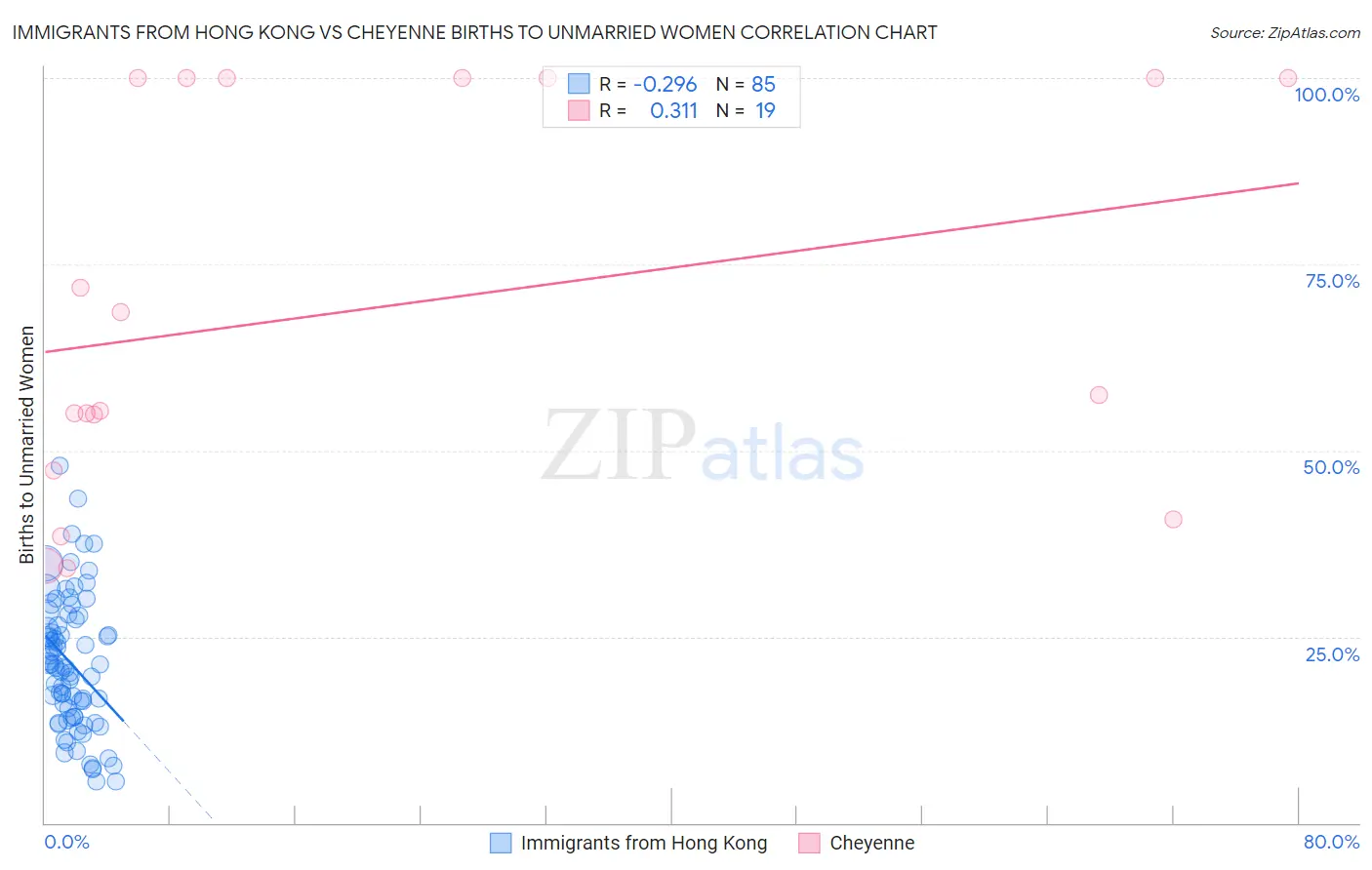Screen dimensions: 1372x870
Task: Open the Source: ZipAtlas.com link
Action: tap(1285, 32)
